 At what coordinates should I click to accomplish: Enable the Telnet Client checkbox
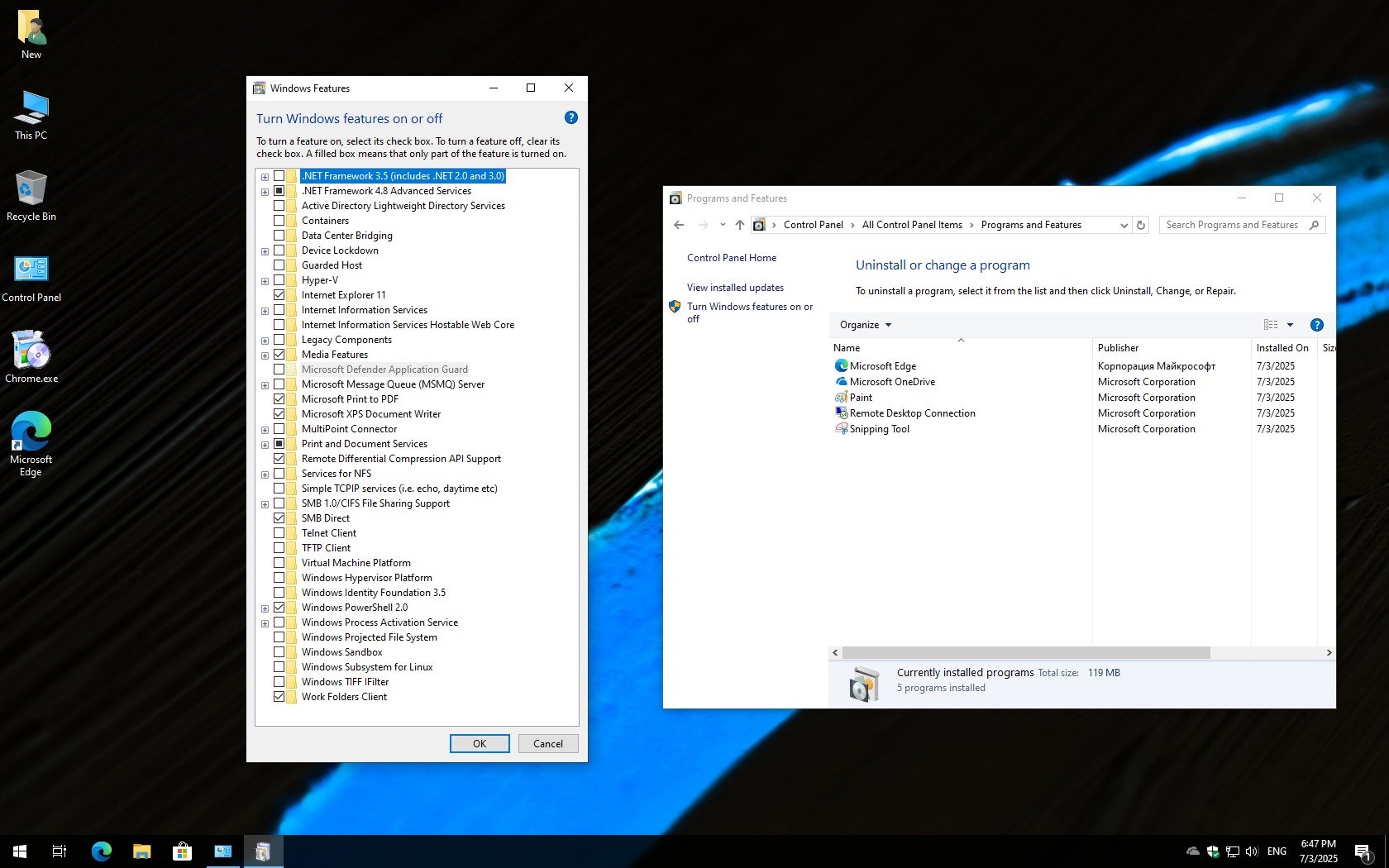point(279,533)
